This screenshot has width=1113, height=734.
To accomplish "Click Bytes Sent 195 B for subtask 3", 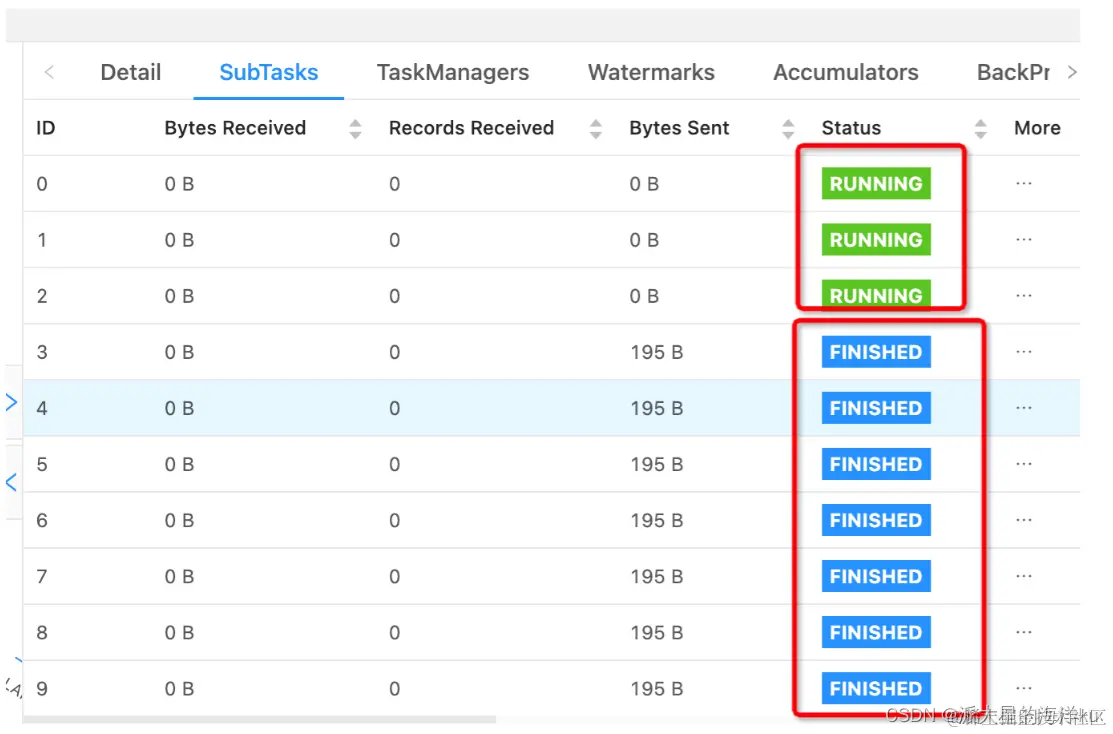I will pyautogui.click(x=657, y=352).
